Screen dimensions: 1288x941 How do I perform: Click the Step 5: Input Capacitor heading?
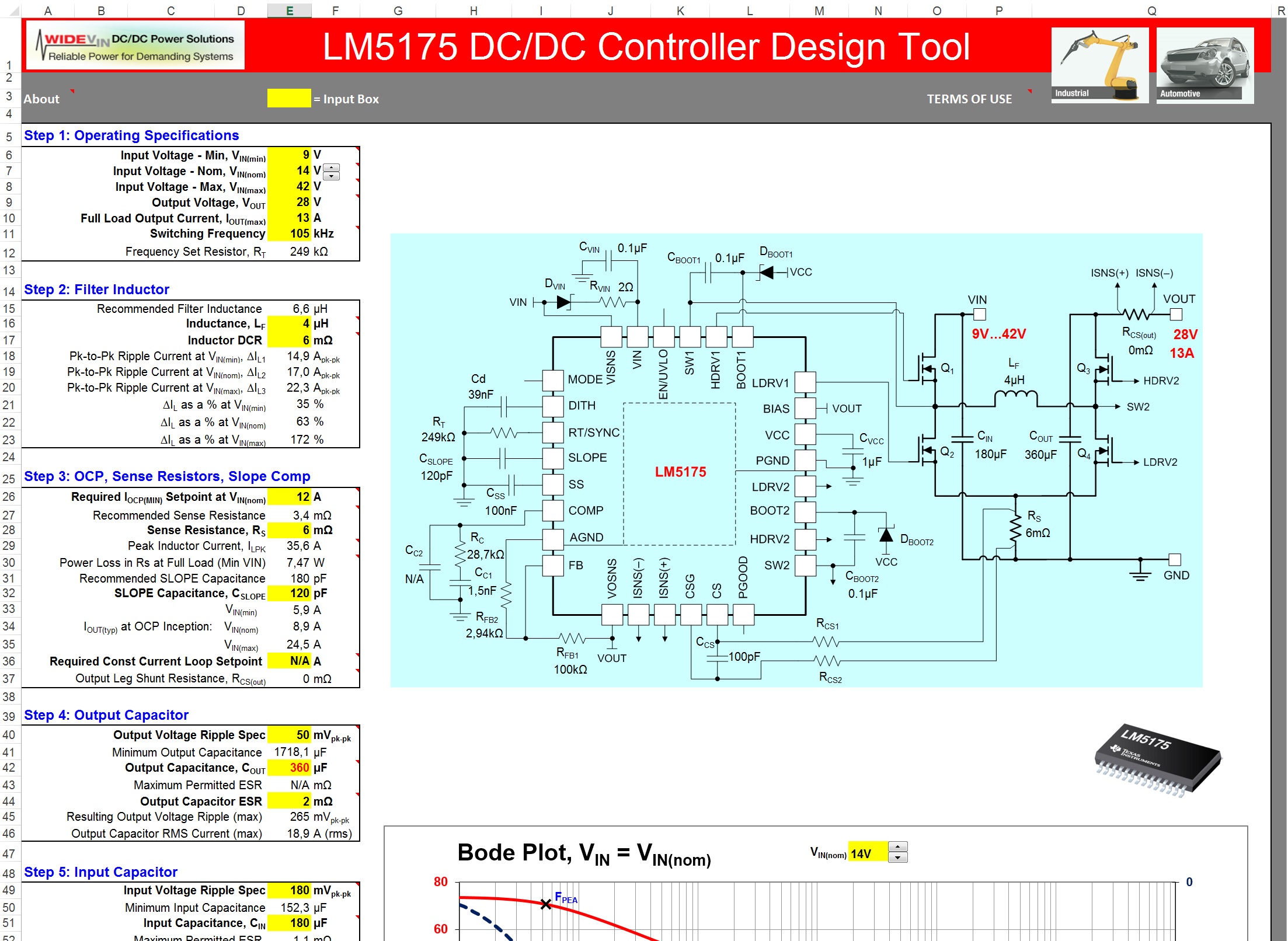coord(100,872)
